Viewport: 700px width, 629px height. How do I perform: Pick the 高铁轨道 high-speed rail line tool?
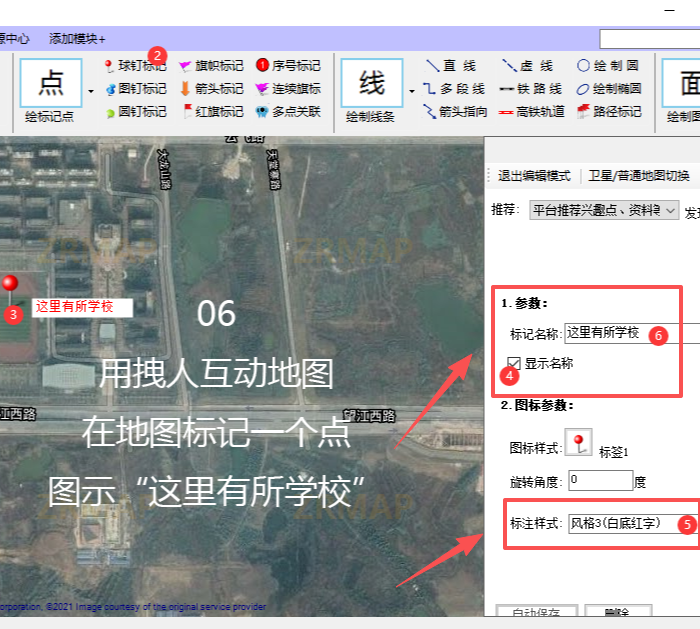[532, 111]
